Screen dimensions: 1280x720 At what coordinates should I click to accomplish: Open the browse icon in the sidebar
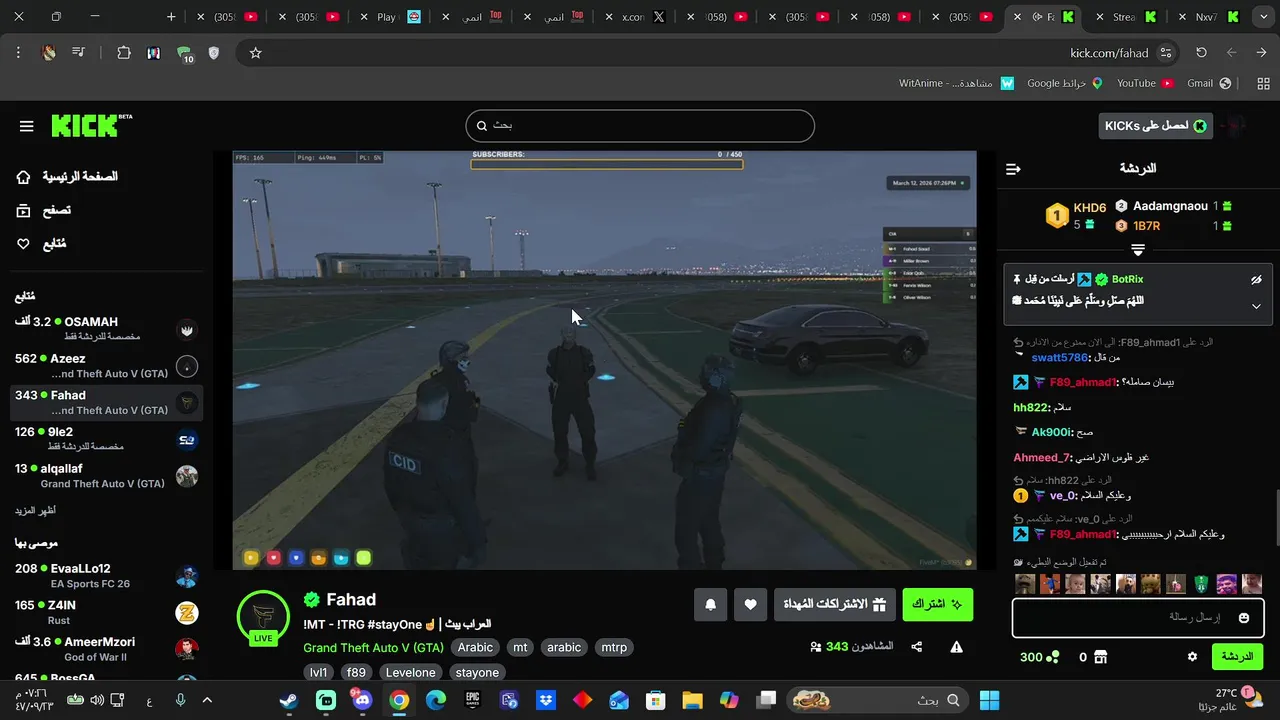pos(24,210)
